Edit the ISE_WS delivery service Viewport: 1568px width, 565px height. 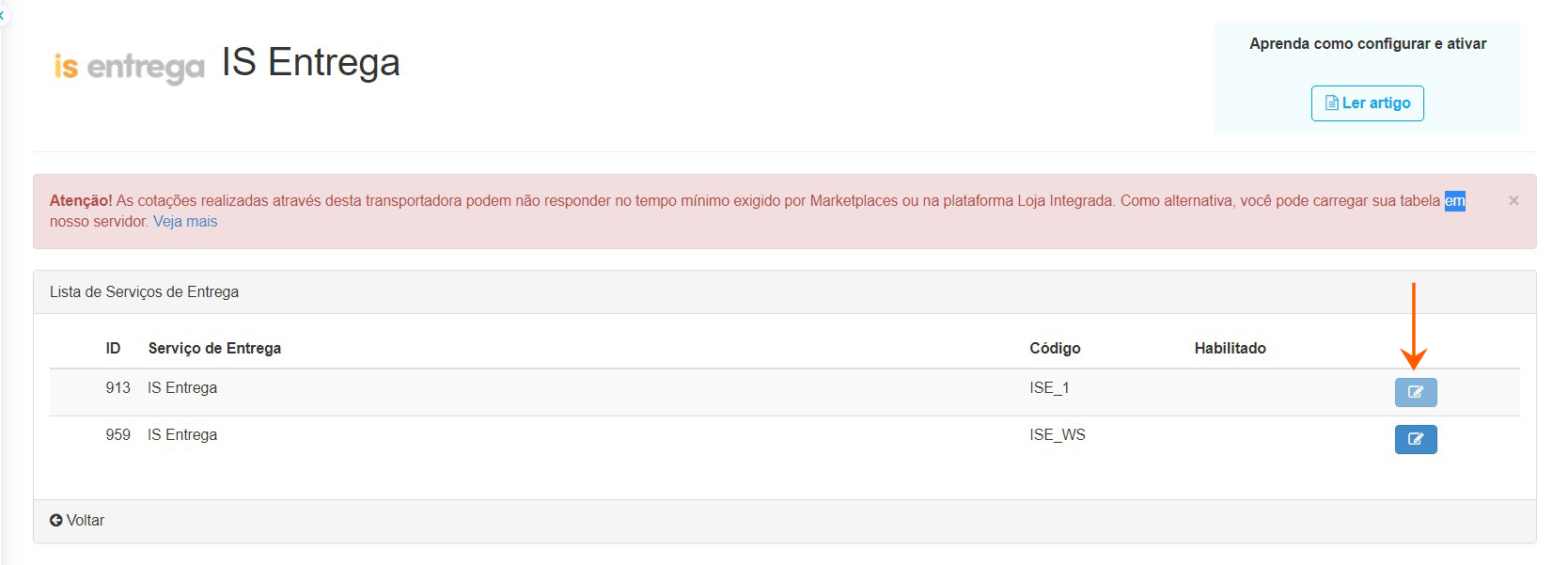point(1415,439)
